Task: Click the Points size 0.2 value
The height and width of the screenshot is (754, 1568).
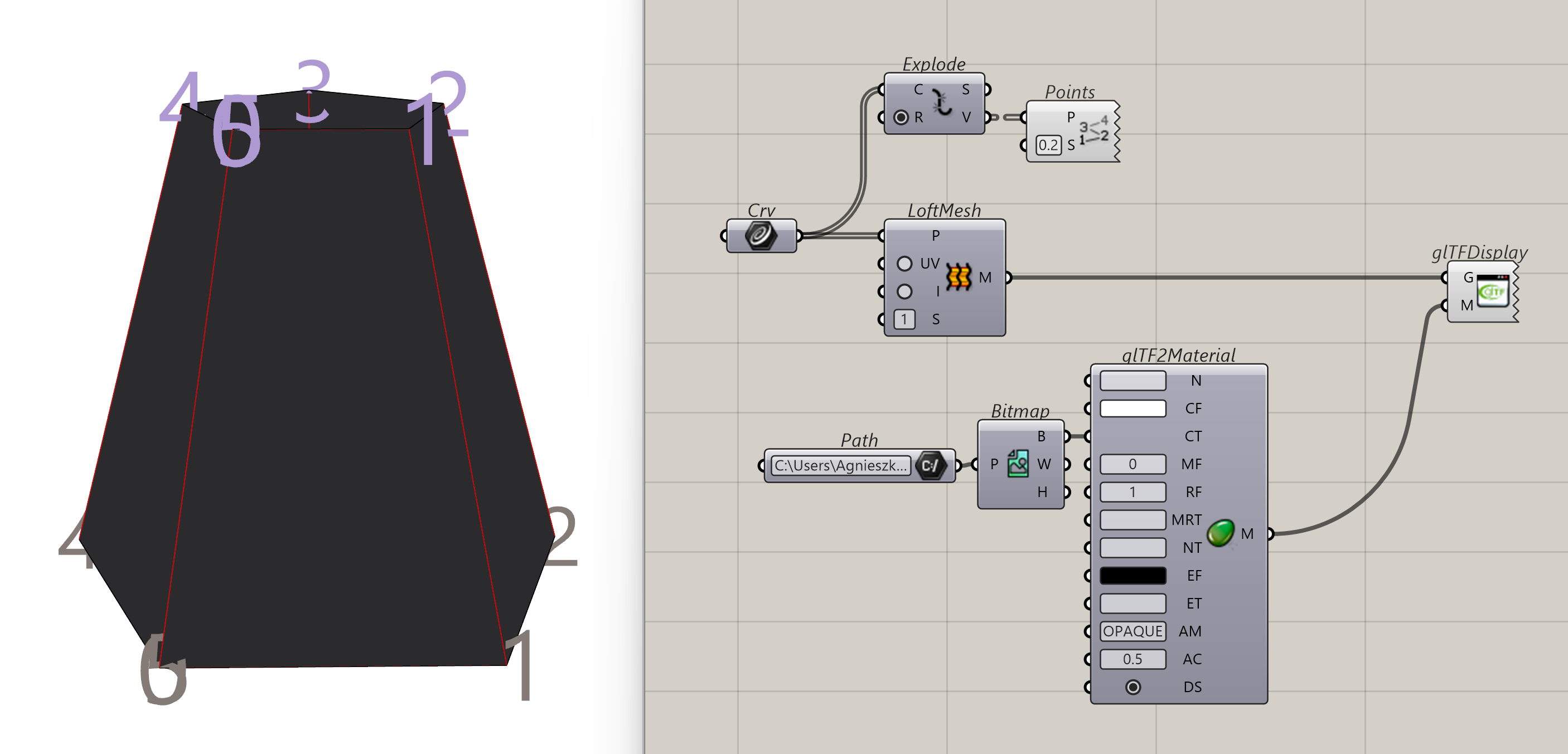Action: pos(1048,145)
